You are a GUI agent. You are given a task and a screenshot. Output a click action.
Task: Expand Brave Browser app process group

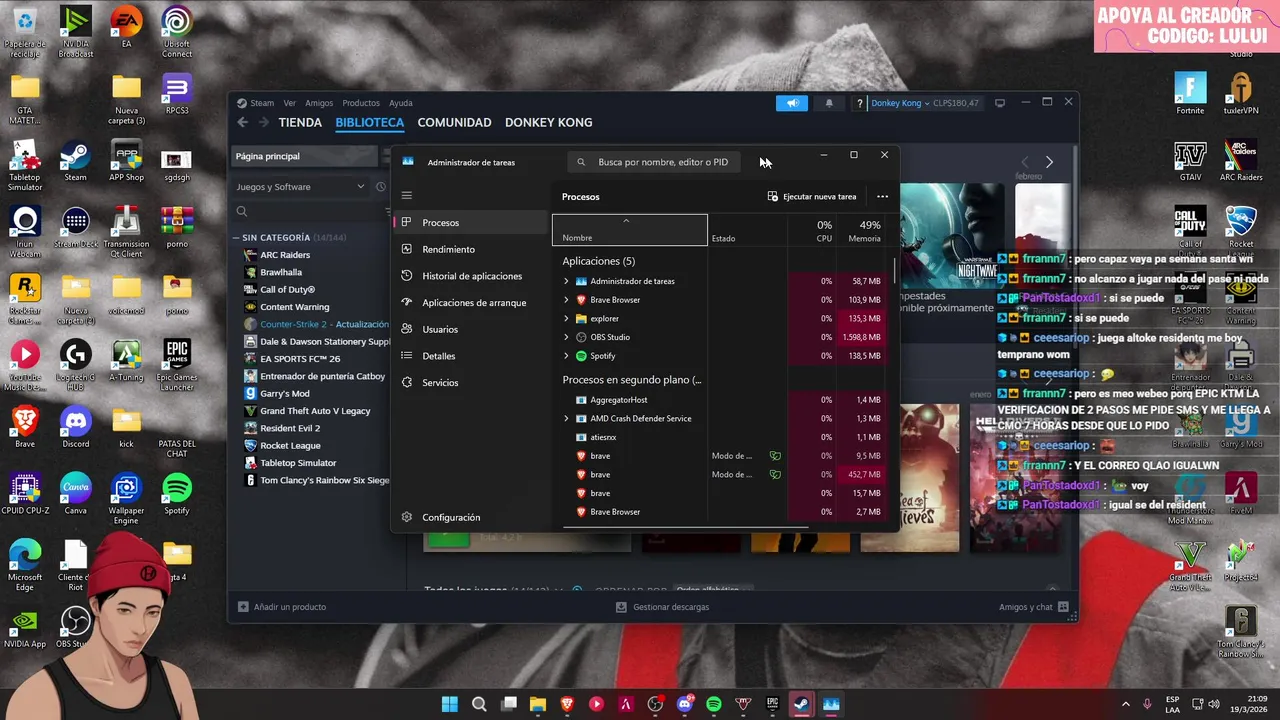(566, 300)
